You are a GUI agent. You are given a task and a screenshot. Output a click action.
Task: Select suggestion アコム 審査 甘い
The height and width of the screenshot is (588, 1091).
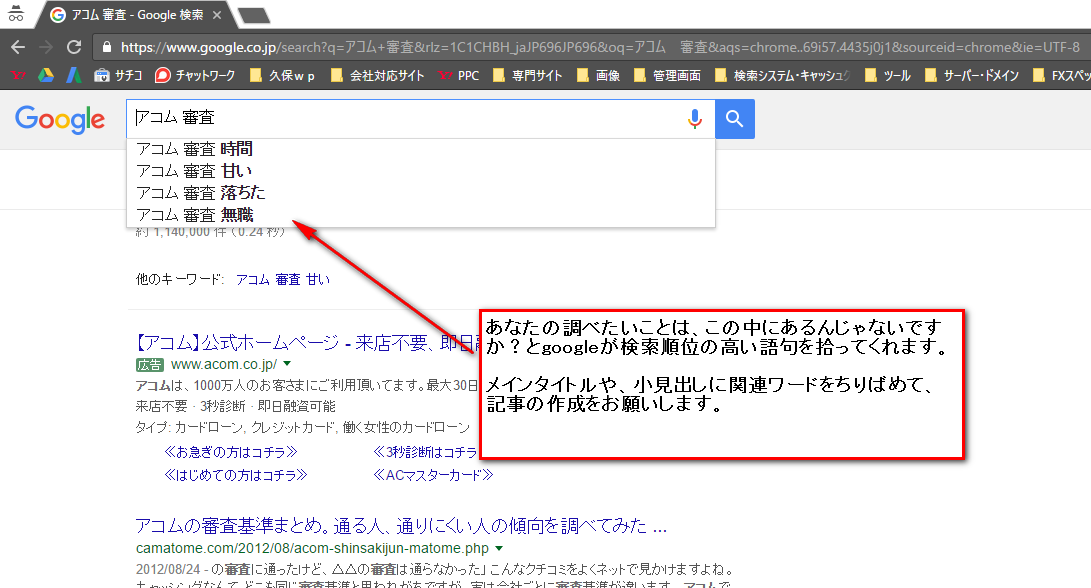421,170
